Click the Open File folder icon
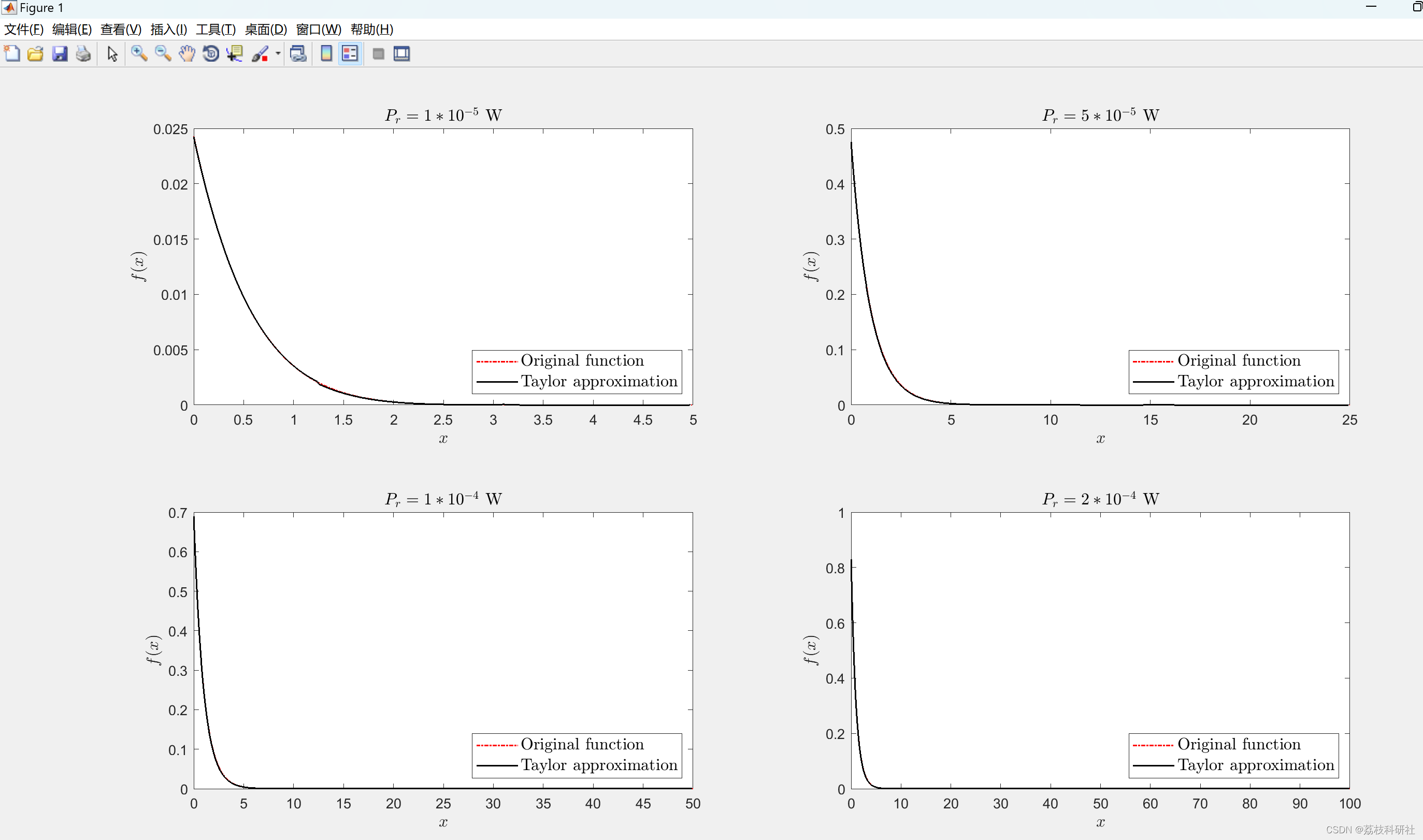 36,54
